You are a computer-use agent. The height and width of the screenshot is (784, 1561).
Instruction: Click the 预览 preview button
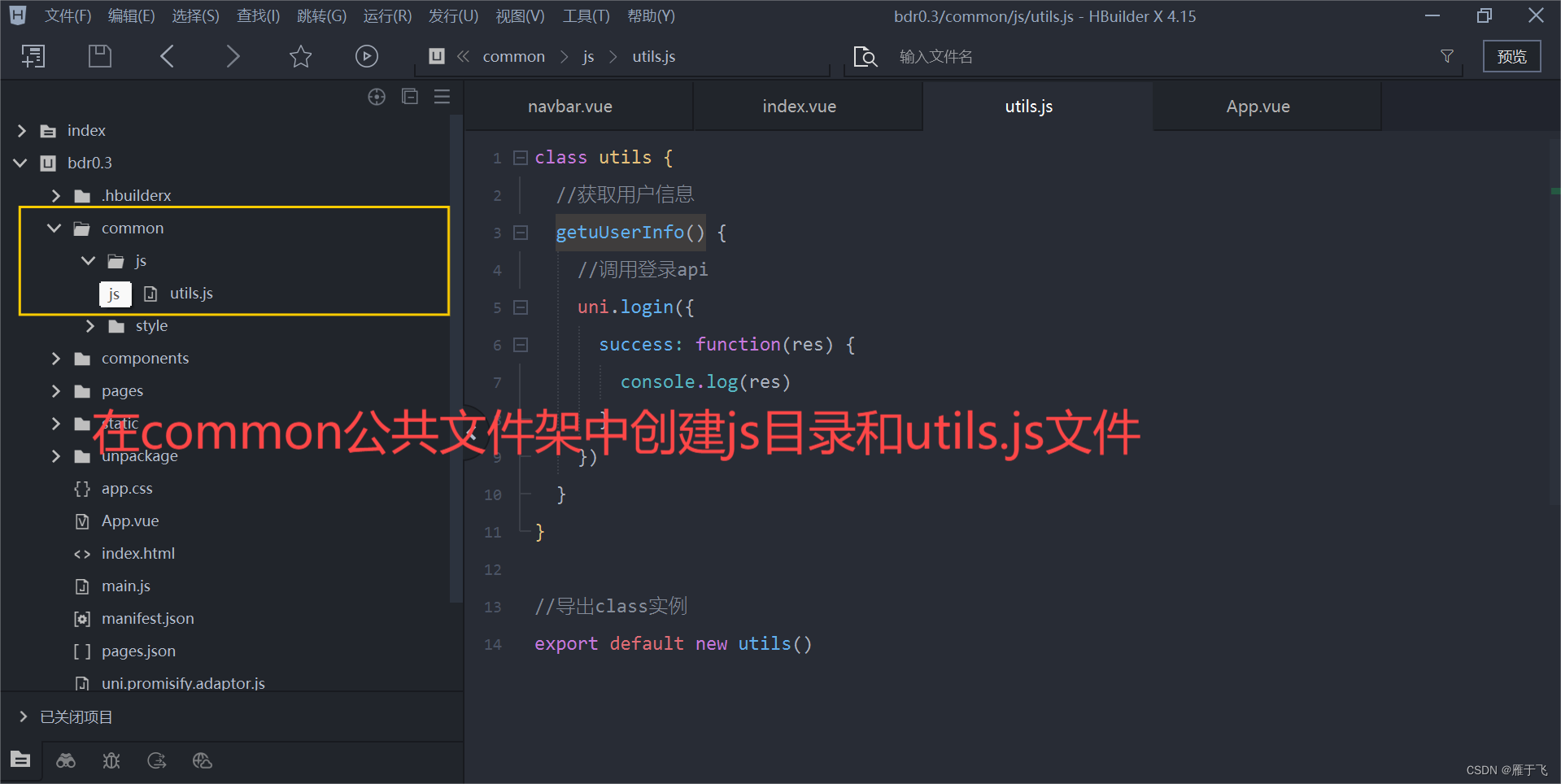pos(1511,56)
